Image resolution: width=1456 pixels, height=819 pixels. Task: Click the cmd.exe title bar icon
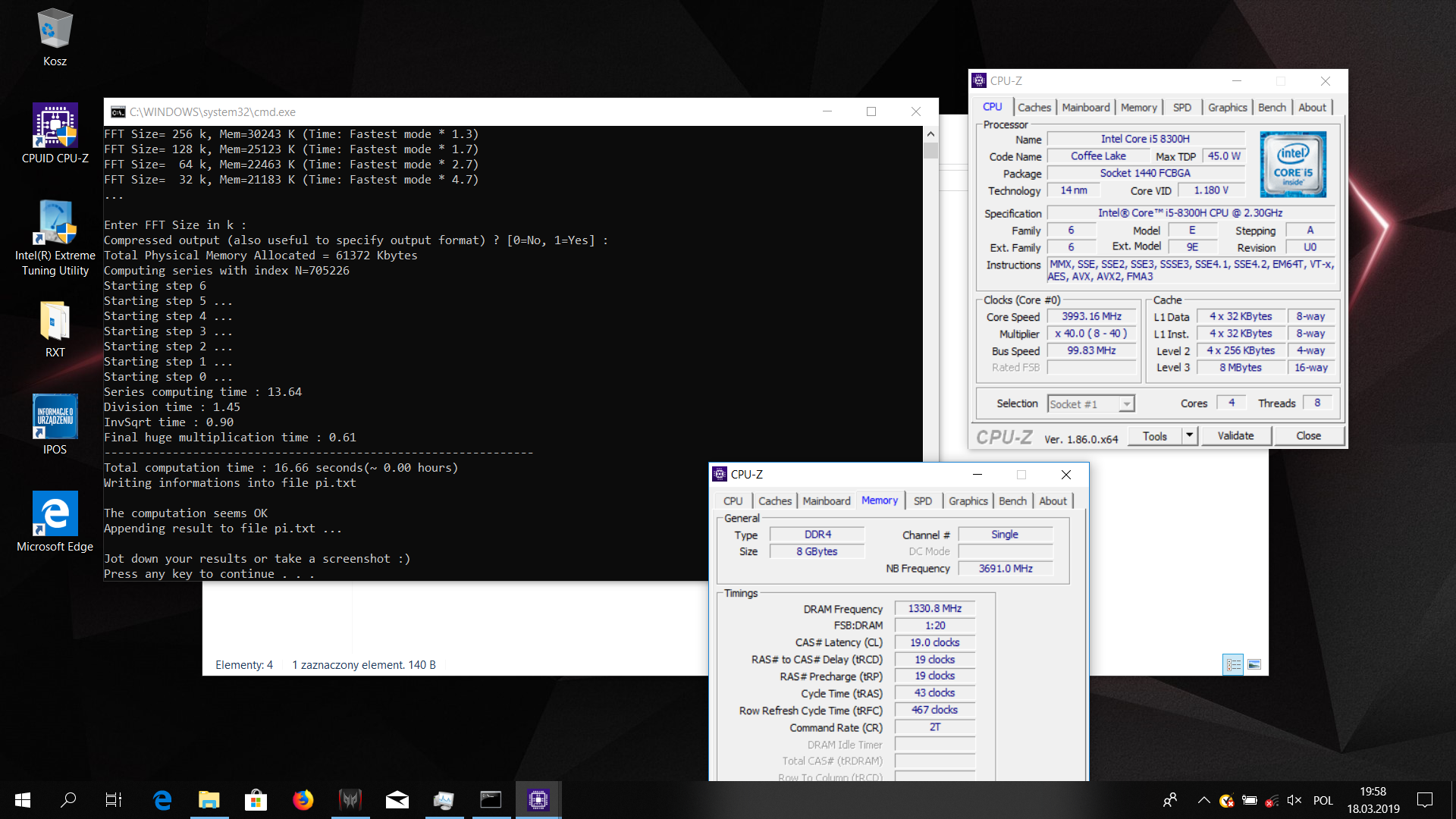[118, 112]
